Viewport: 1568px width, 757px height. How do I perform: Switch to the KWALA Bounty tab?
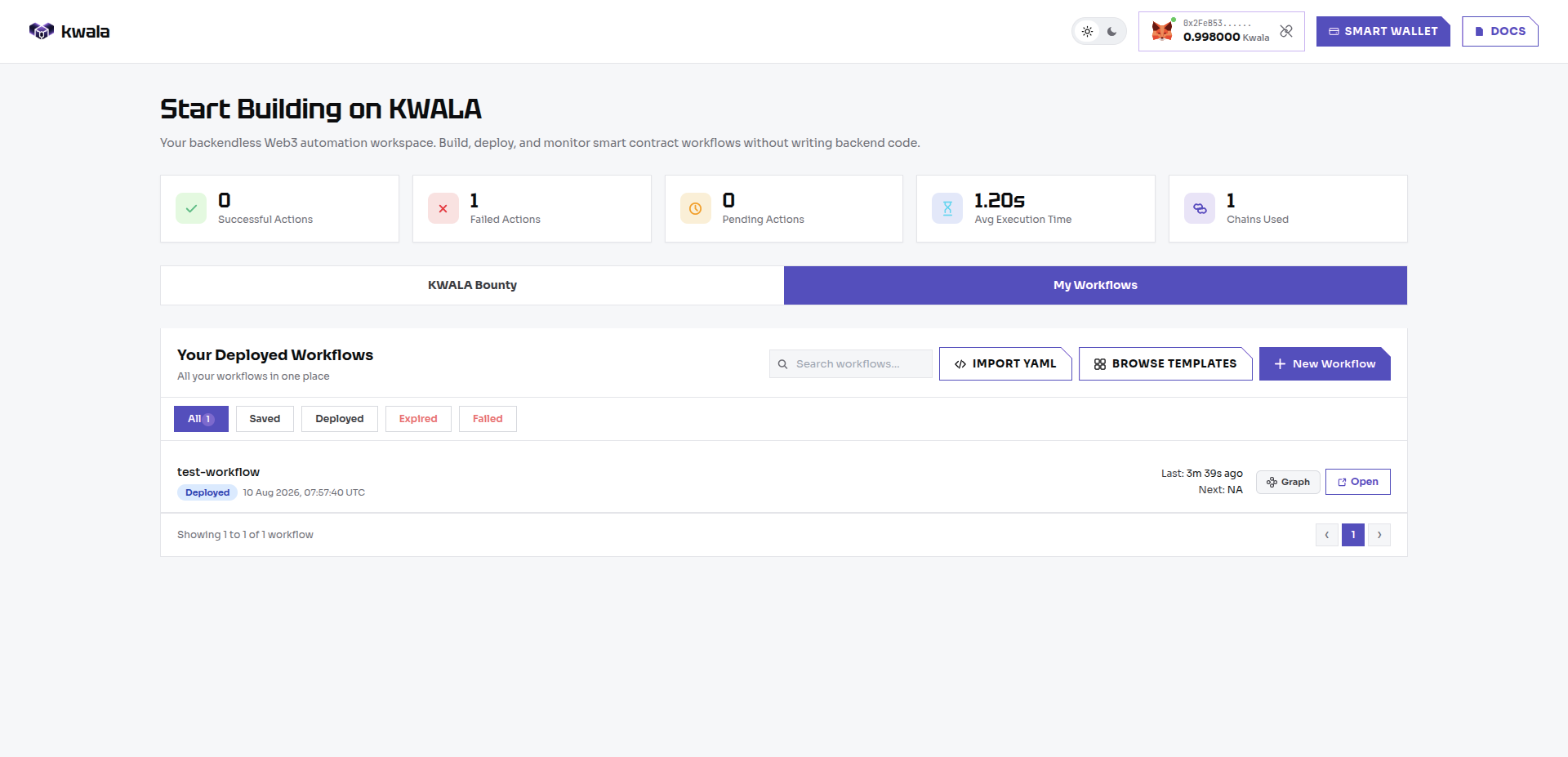pos(472,285)
